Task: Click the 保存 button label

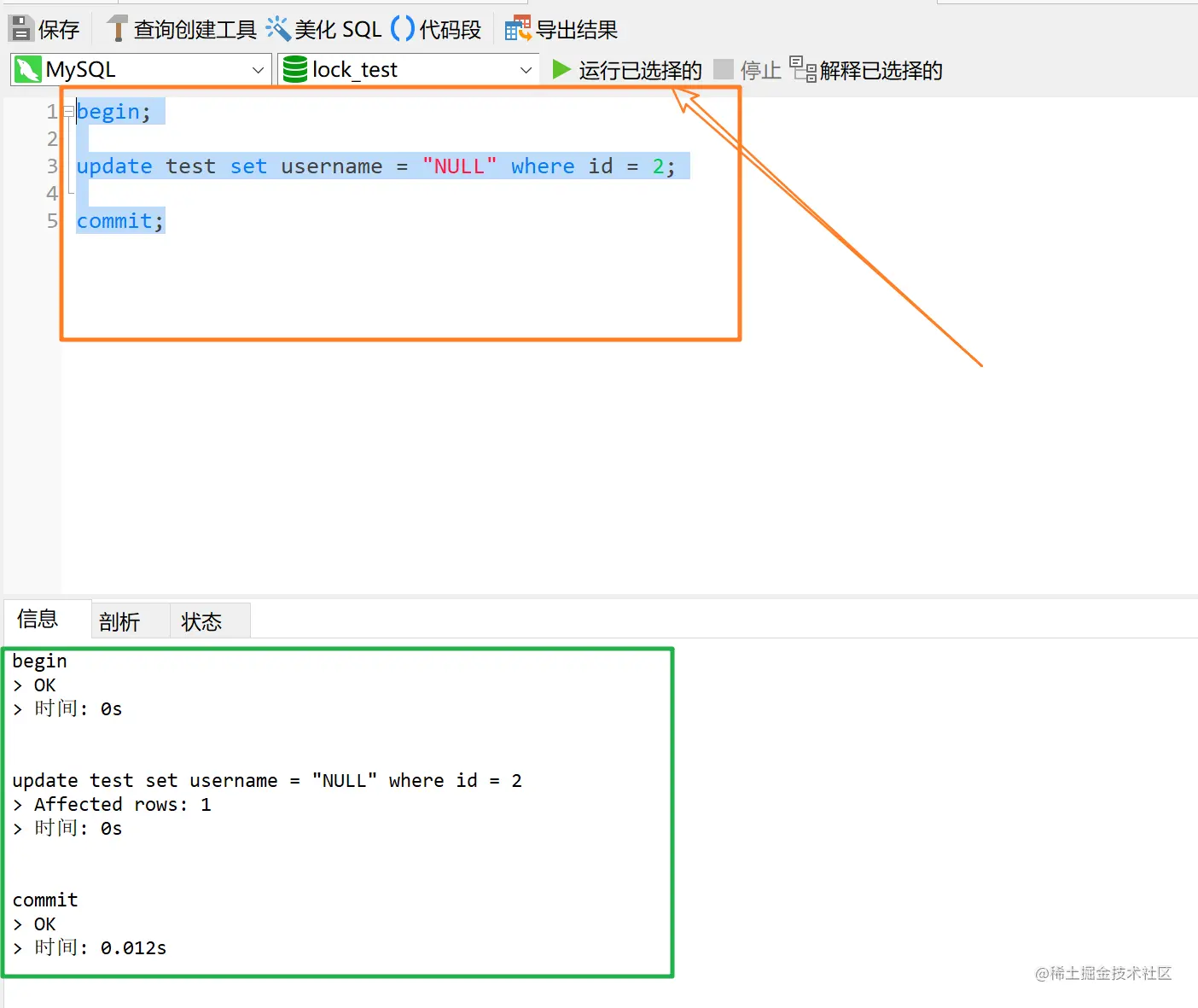Action: coord(59,30)
